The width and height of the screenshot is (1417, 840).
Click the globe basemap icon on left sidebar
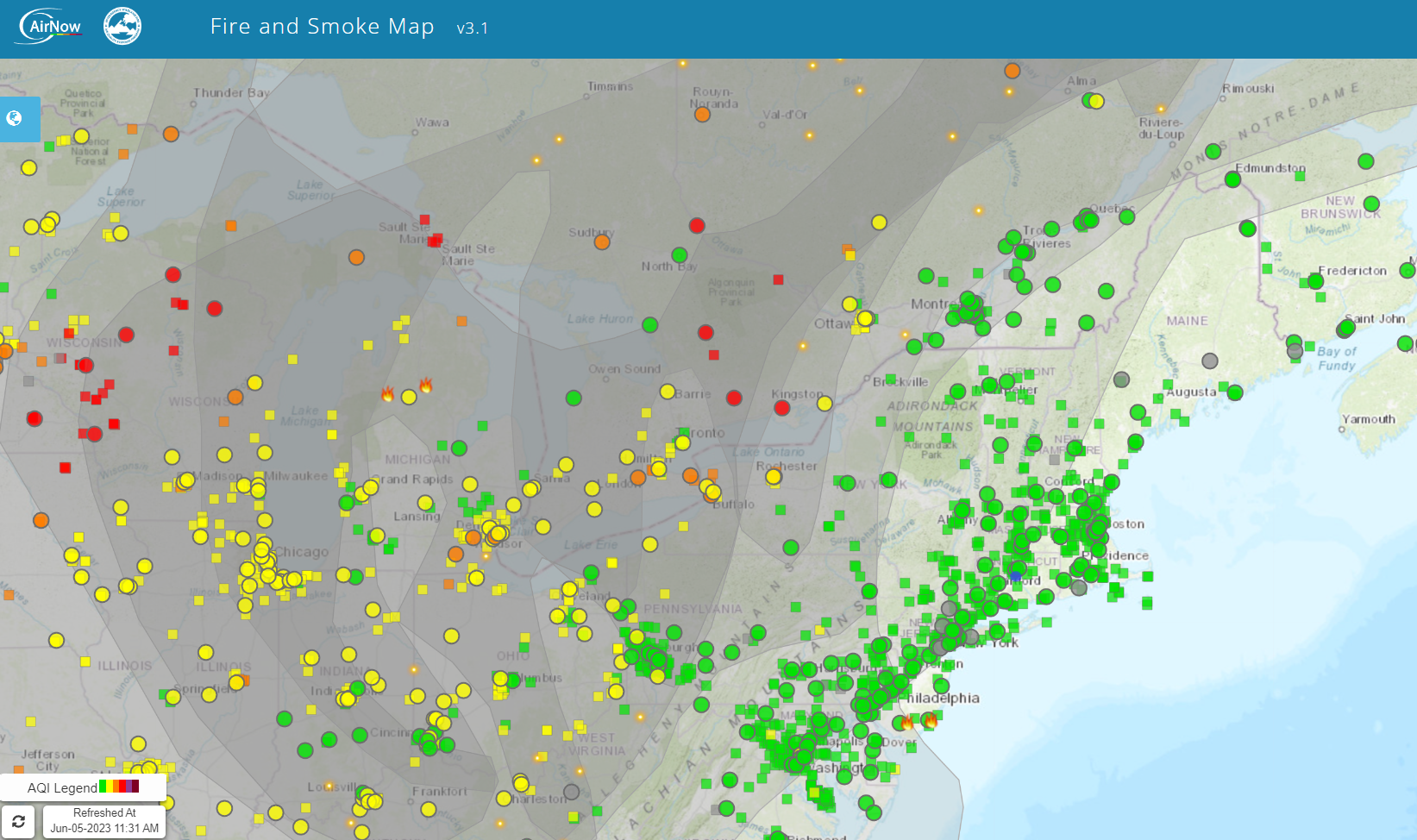point(14,119)
